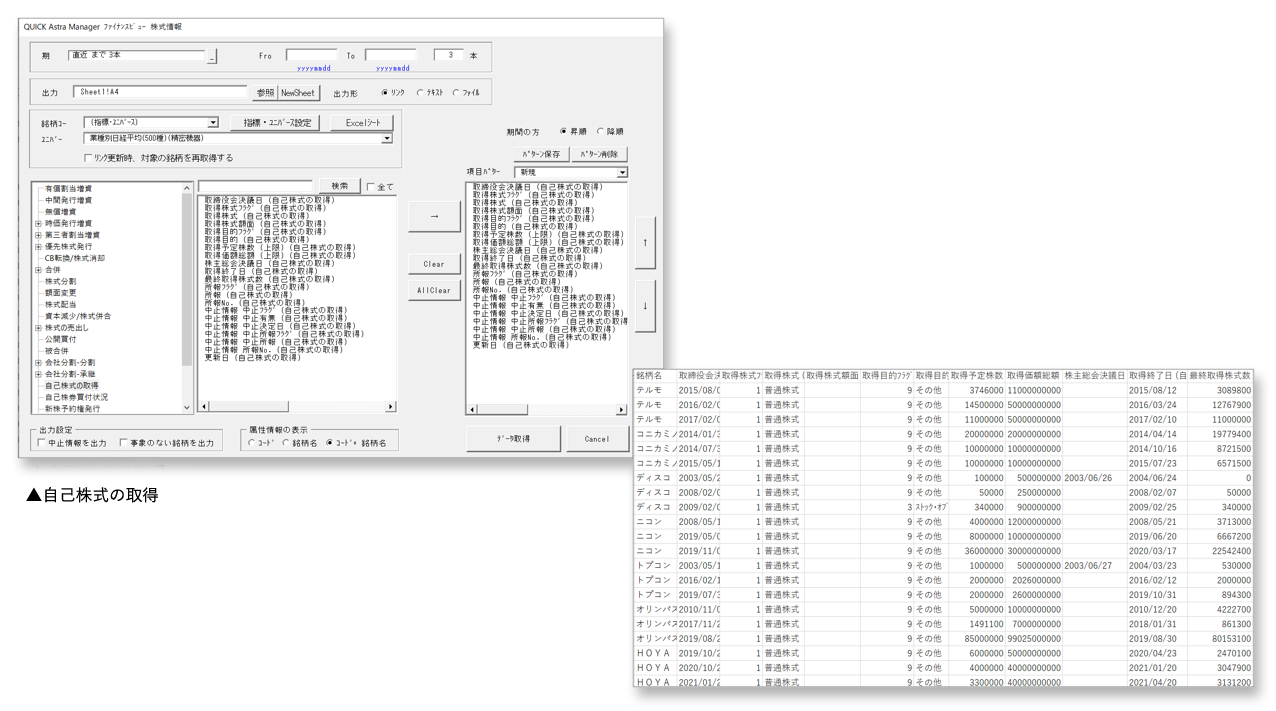The width and height of the screenshot is (1276, 711).
Task: Click the Excelシート button
Action: click(362, 123)
